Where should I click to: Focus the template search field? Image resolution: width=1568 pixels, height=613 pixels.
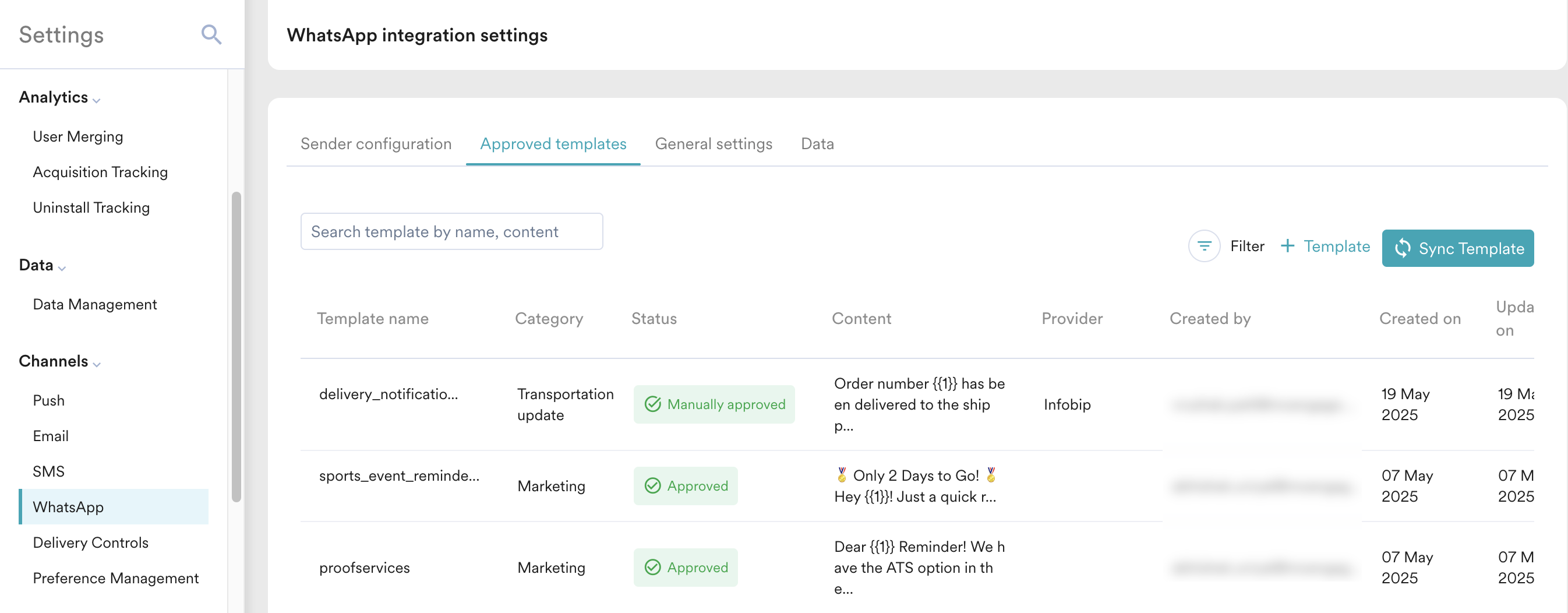451,231
